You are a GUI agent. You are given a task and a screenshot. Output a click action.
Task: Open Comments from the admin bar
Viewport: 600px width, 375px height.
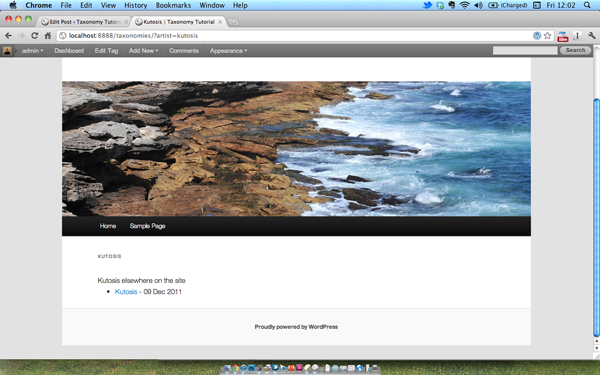pos(184,51)
